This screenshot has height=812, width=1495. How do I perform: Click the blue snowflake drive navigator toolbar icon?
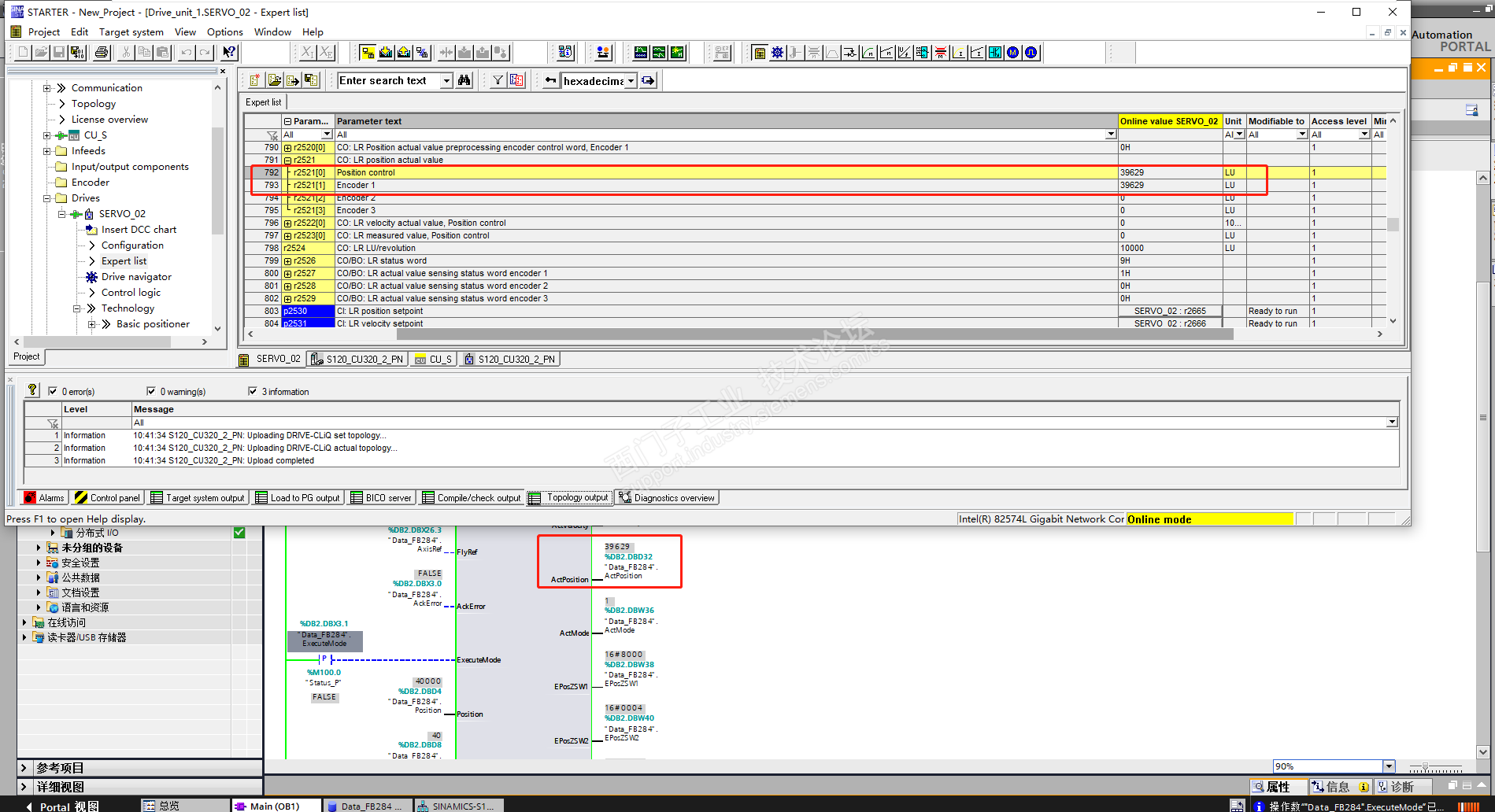click(778, 53)
